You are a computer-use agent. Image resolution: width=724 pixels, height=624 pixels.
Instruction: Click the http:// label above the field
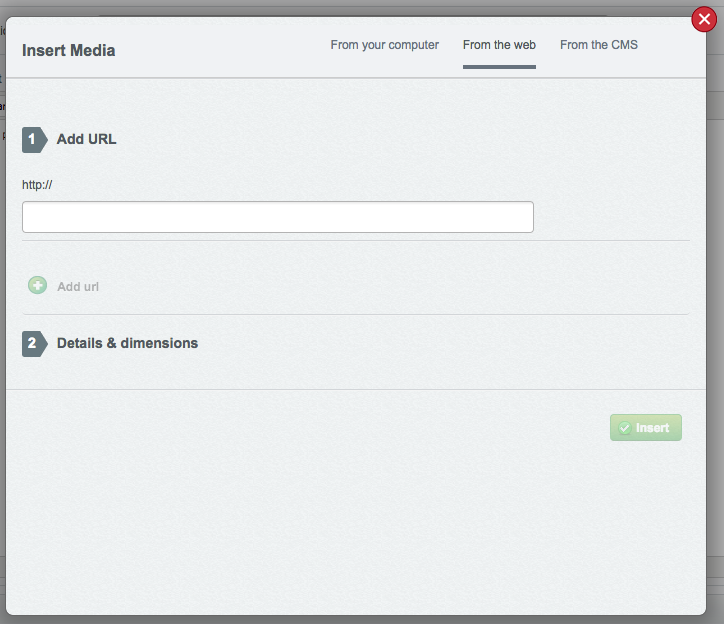36,184
